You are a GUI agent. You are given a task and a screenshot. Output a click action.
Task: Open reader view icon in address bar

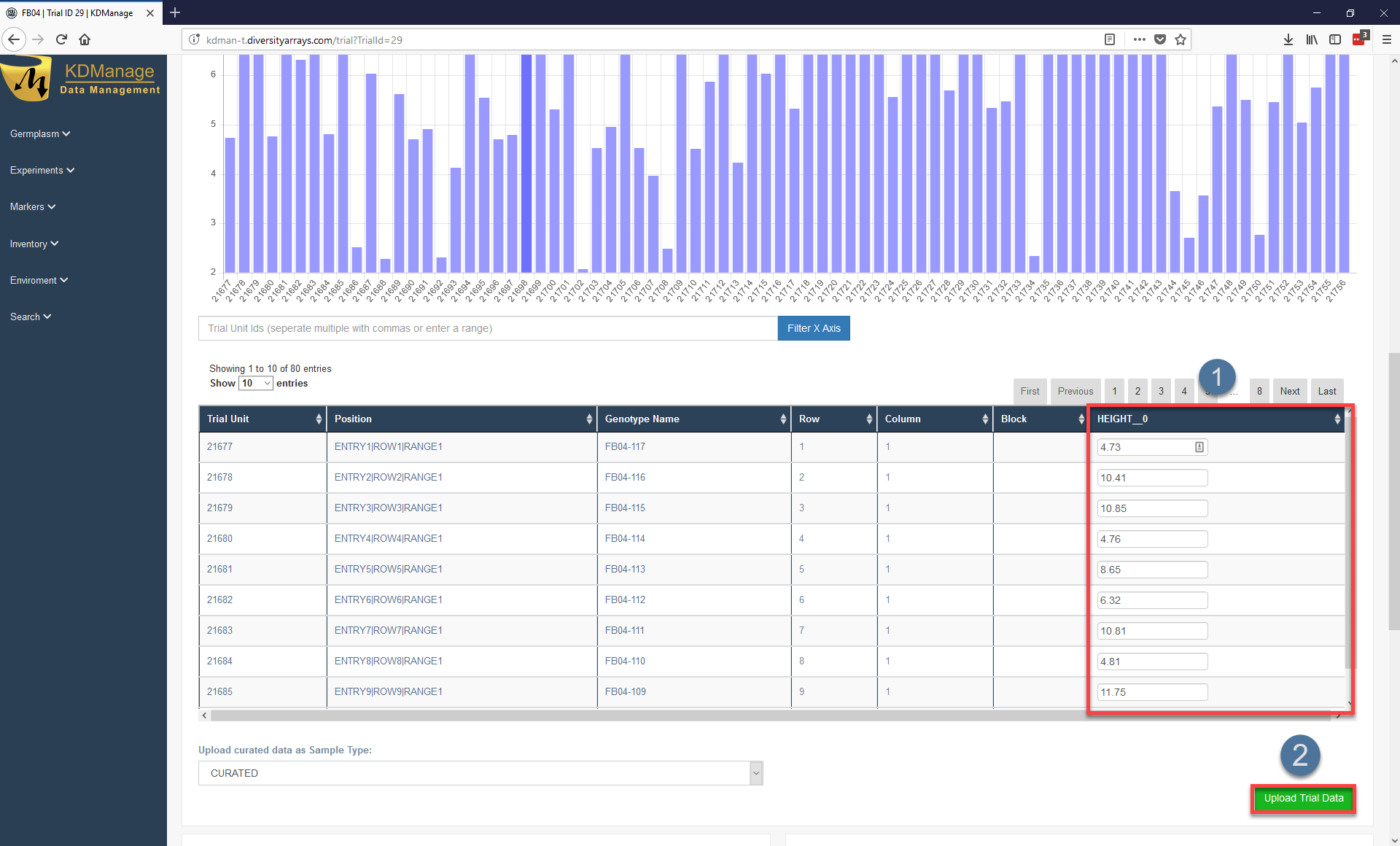click(1109, 39)
